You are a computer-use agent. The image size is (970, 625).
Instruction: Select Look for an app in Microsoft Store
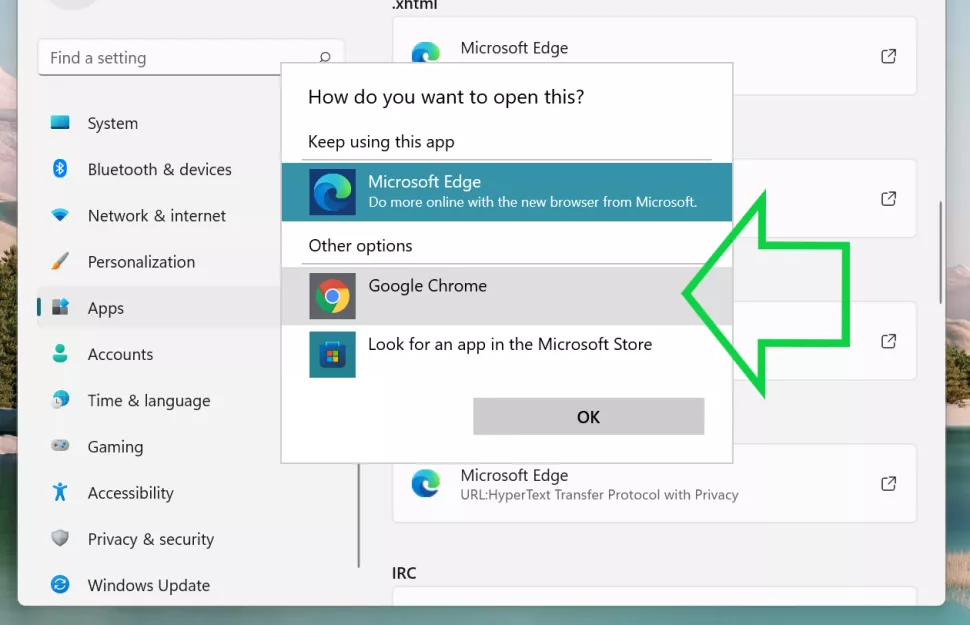point(507,355)
